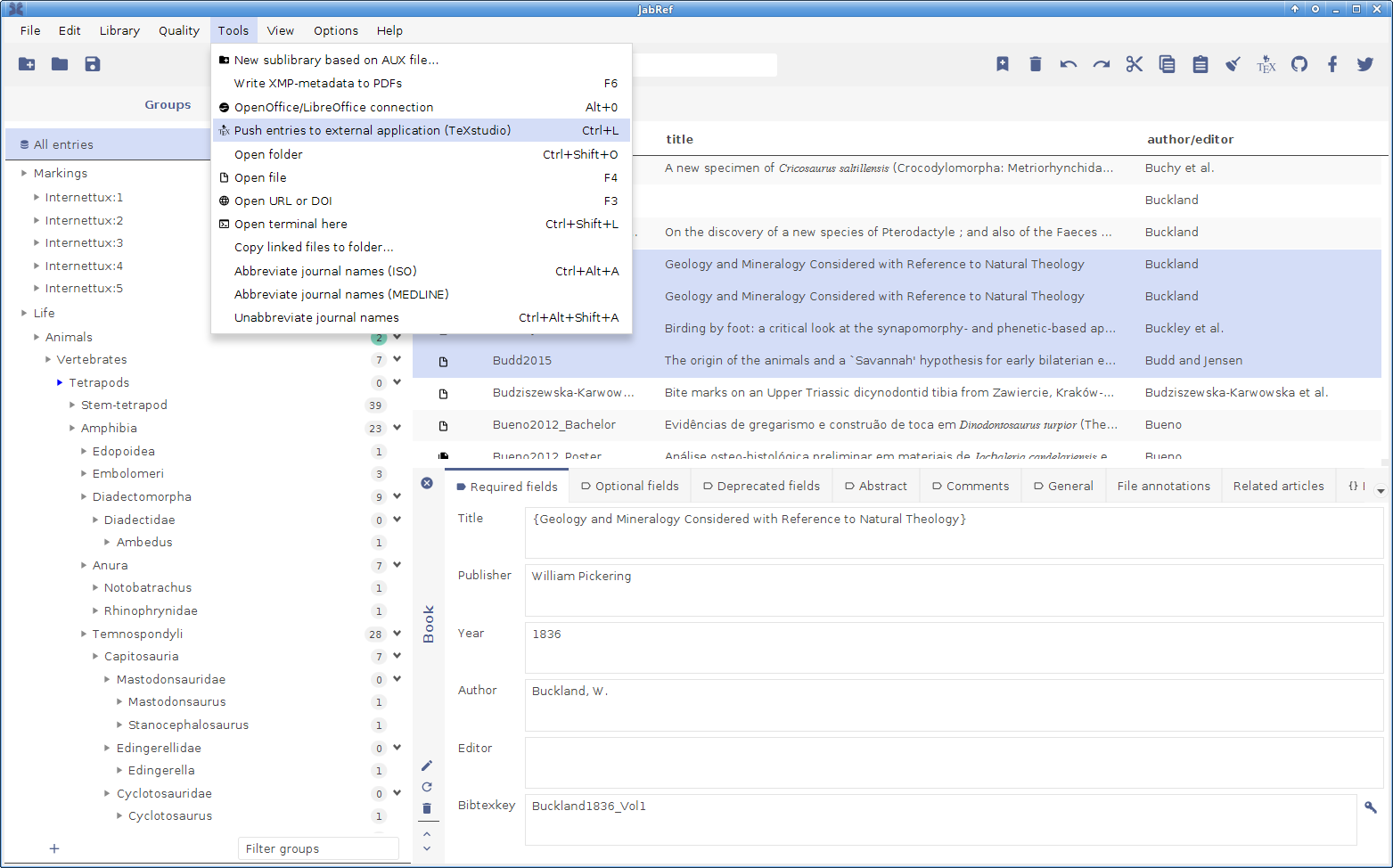Image resolution: width=1393 pixels, height=868 pixels.
Task: Click into the Publisher field
Action: coord(954,589)
